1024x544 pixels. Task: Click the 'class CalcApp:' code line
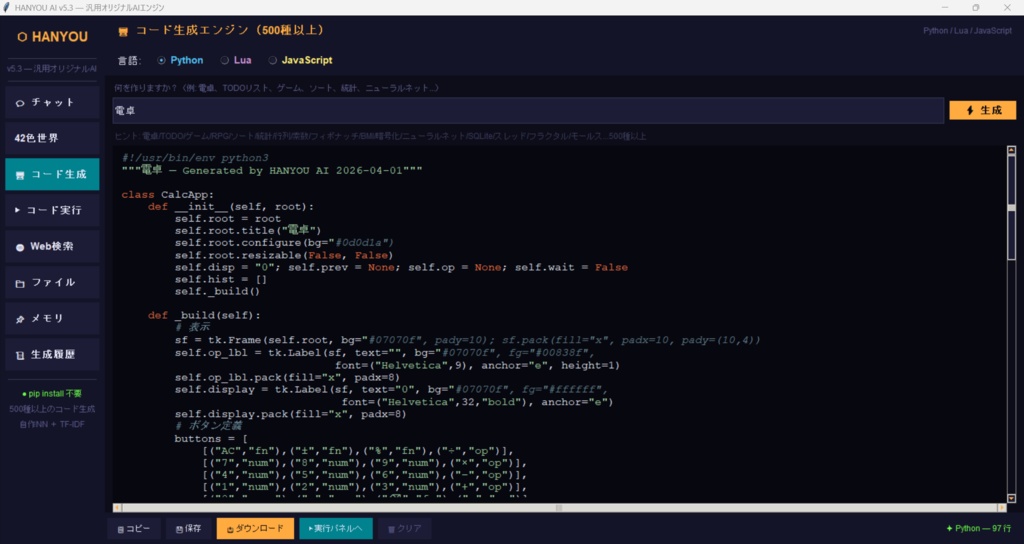tap(167, 195)
